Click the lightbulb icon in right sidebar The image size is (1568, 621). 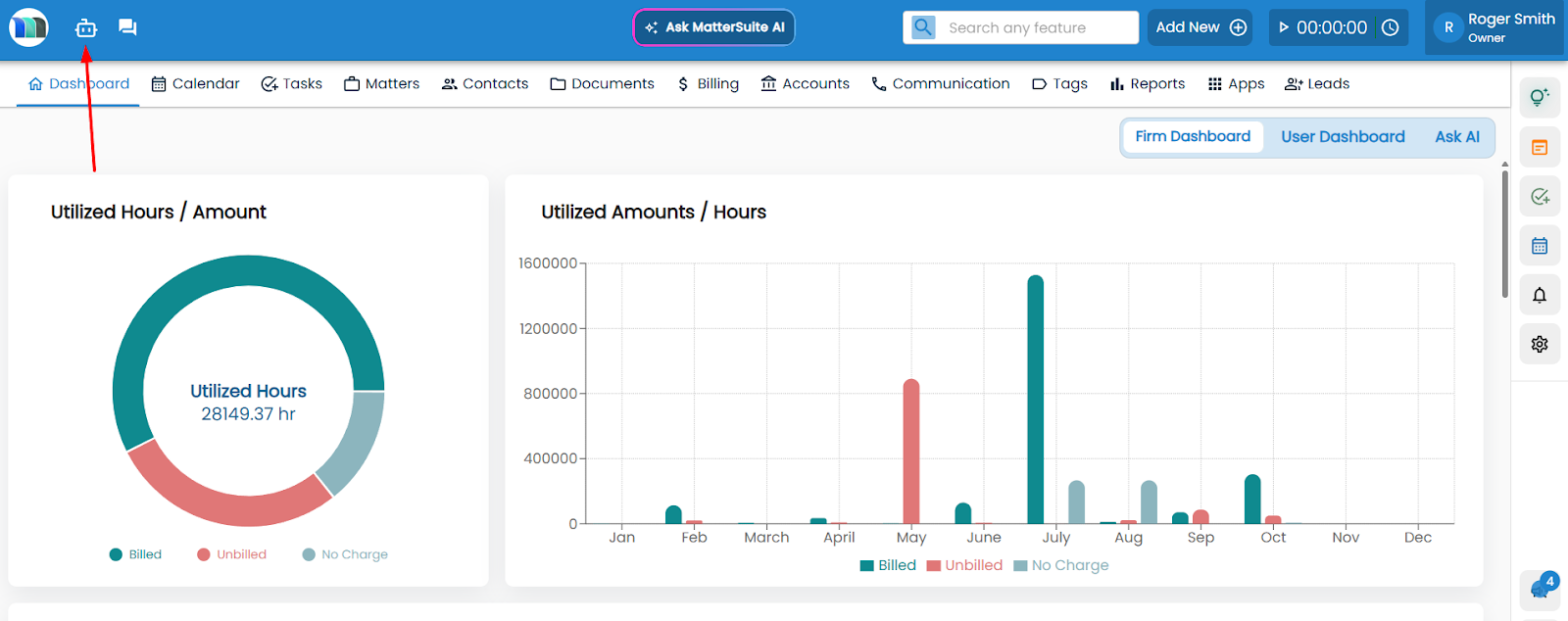(x=1540, y=97)
